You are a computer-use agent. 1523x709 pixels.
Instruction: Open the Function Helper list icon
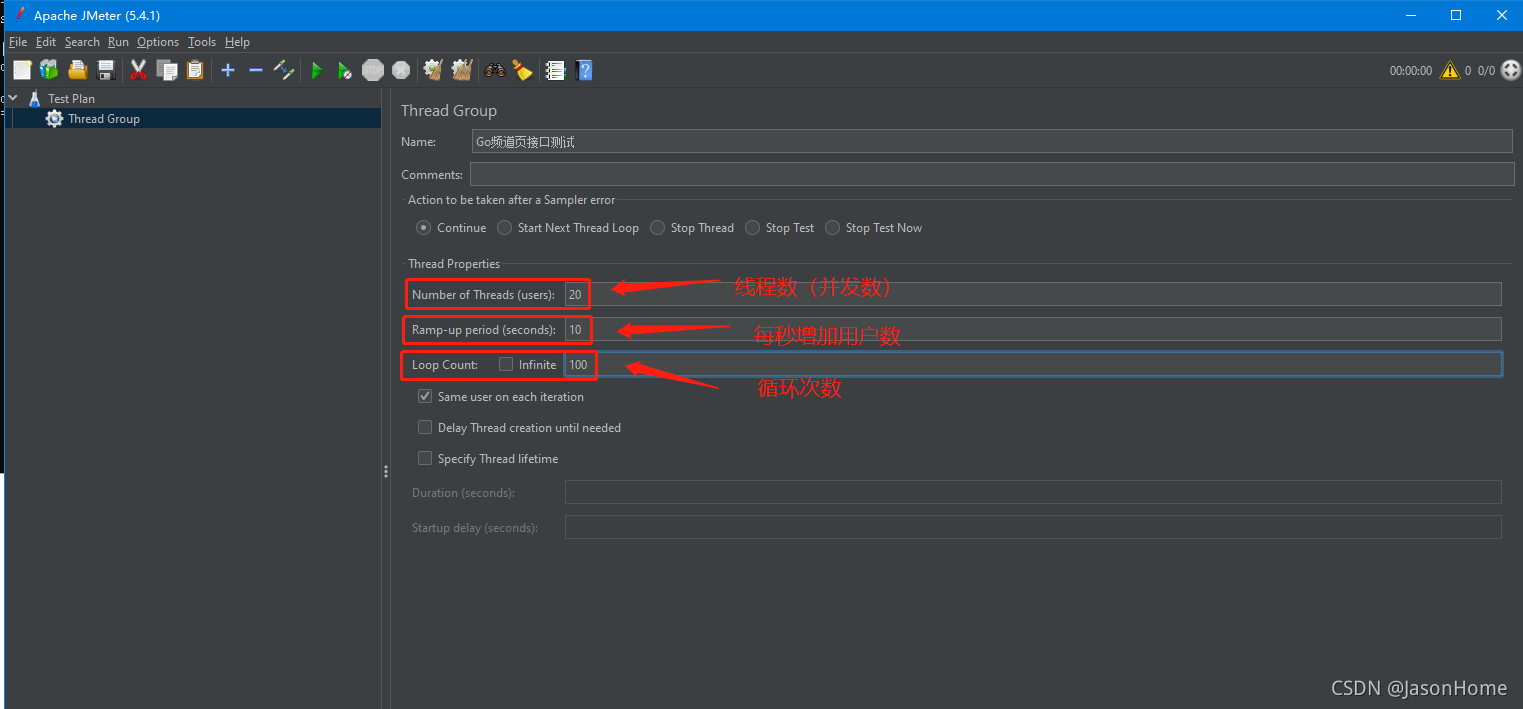555,70
